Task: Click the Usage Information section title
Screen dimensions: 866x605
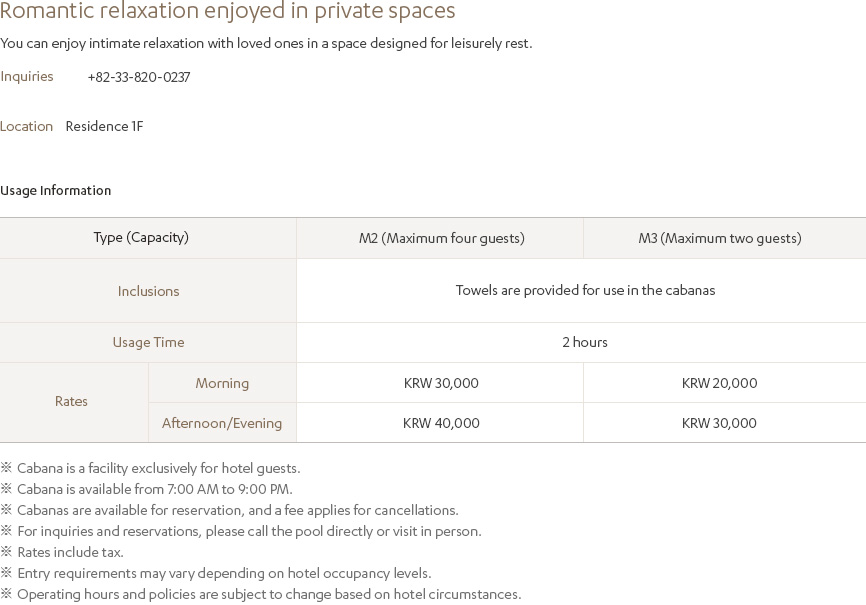Action: point(56,190)
